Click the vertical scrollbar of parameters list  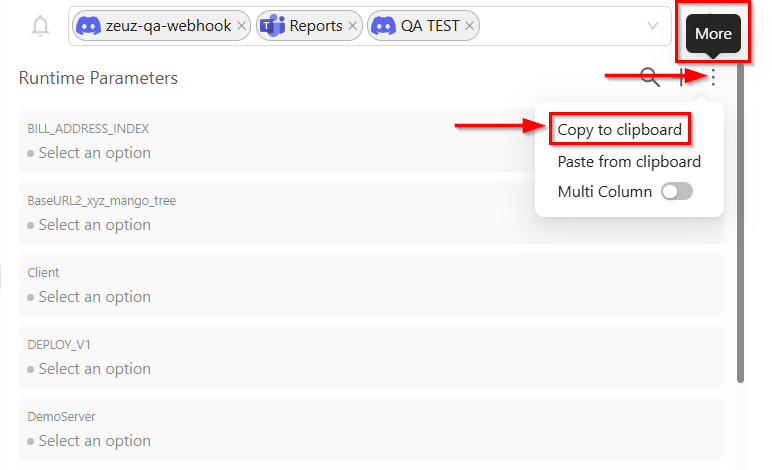point(740,250)
